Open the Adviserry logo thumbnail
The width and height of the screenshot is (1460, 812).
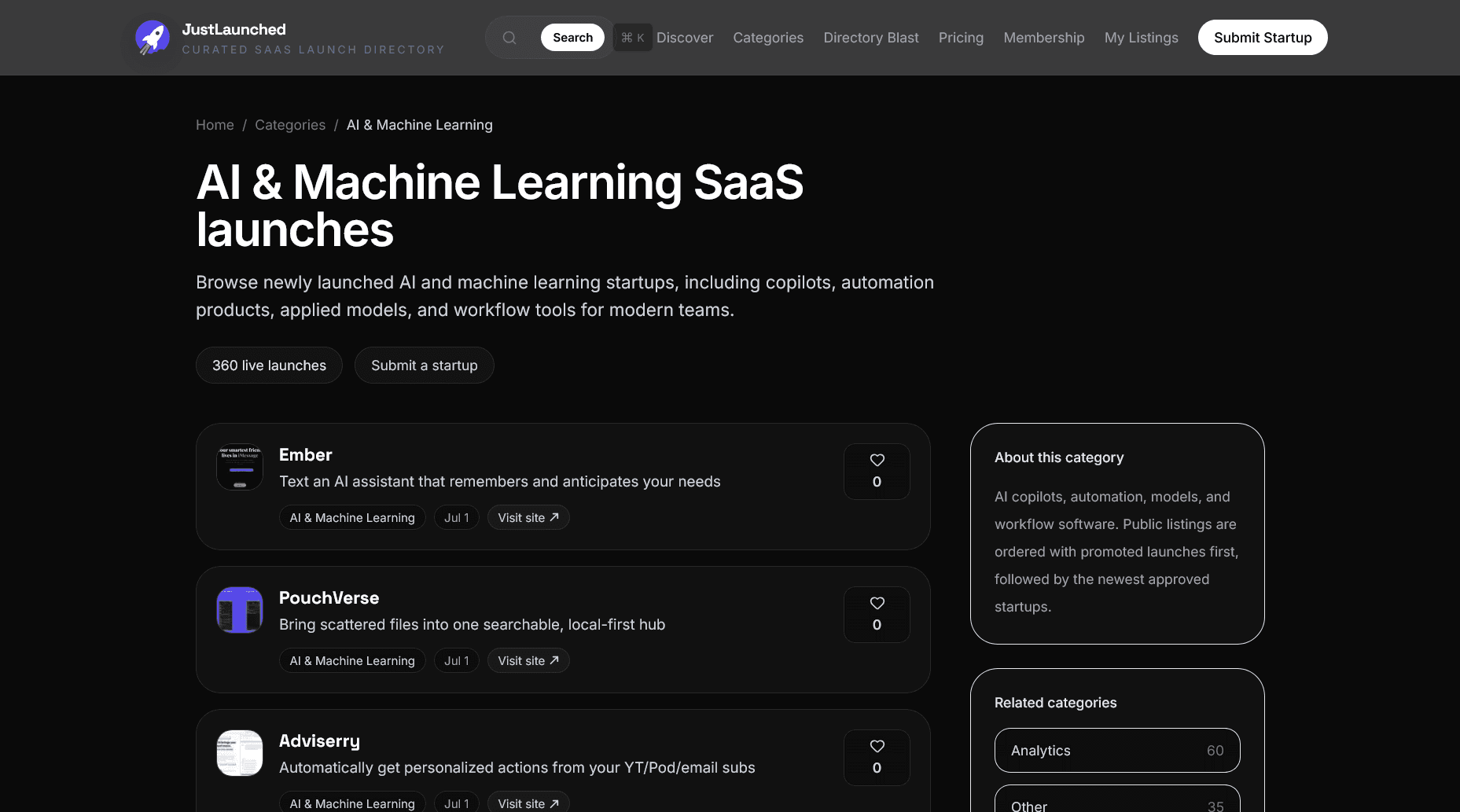tap(240, 753)
